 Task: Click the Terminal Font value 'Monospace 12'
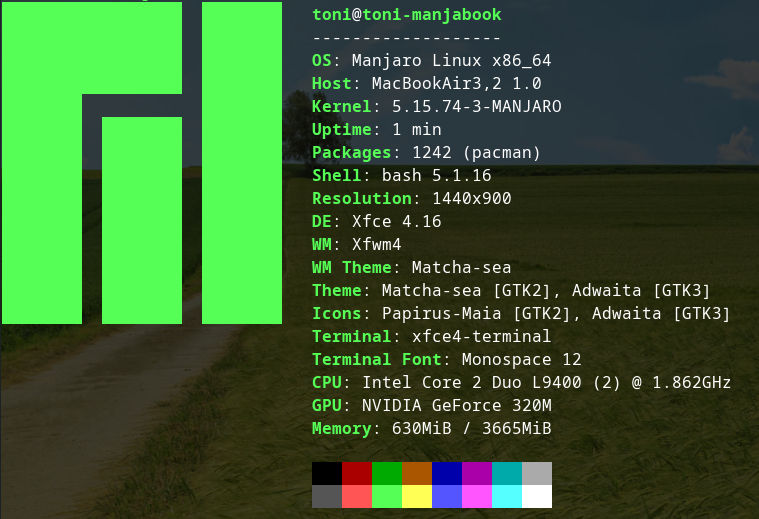click(x=521, y=360)
